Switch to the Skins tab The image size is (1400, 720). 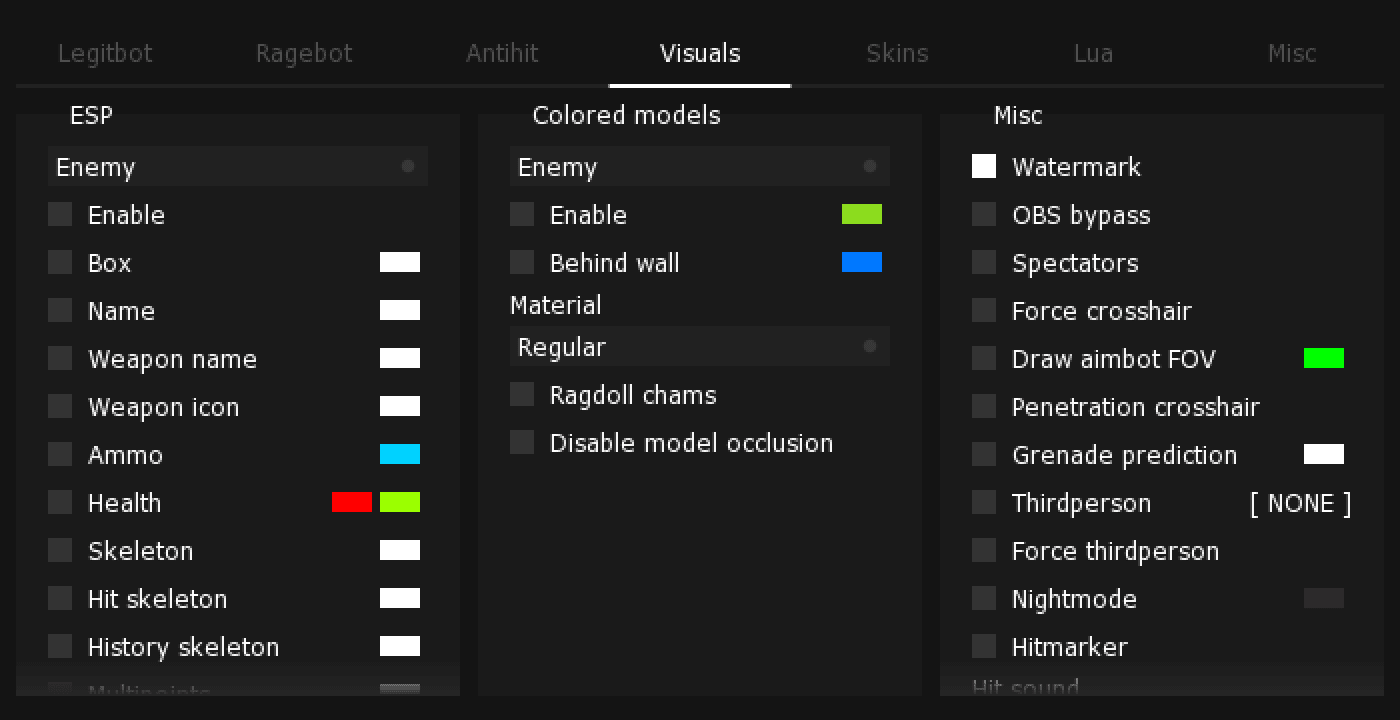[897, 53]
